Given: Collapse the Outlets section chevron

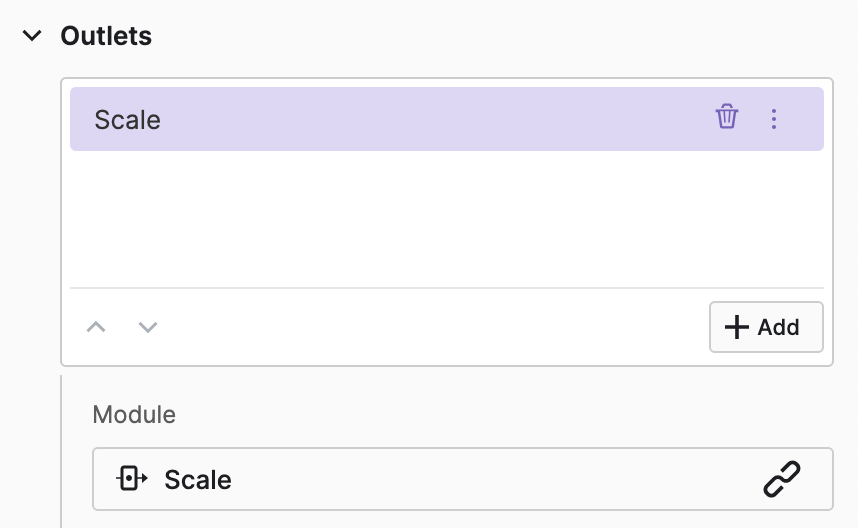Looking at the screenshot, I should 33,36.
